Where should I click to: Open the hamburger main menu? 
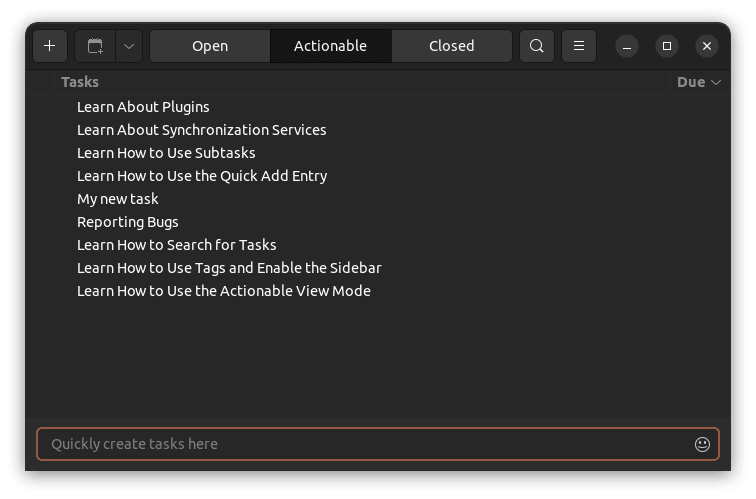[x=579, y=46]
